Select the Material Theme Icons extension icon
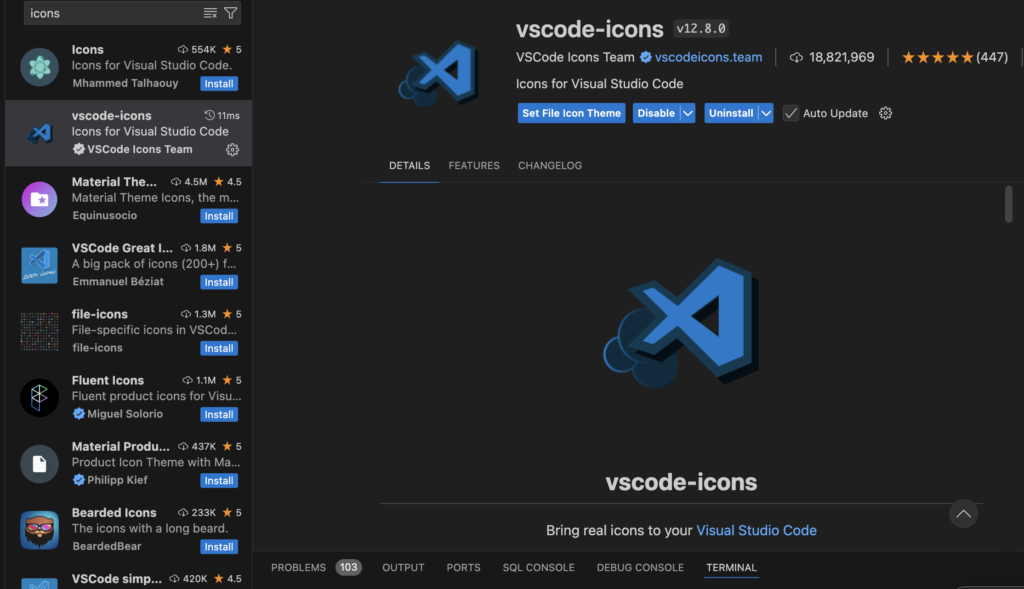Viewport: 1024px width, 589px height. [x=40, y=199]
